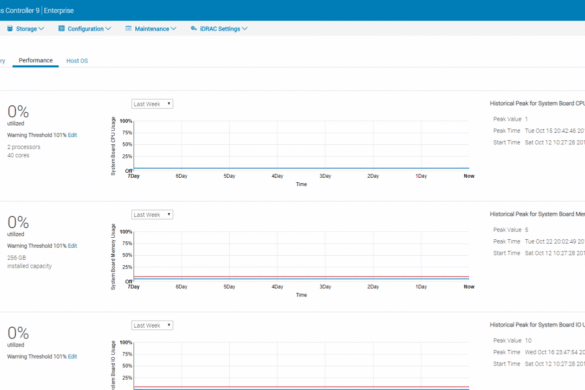
Task: Click the Now marker on memory chart
Action: (x=469, y=287)
